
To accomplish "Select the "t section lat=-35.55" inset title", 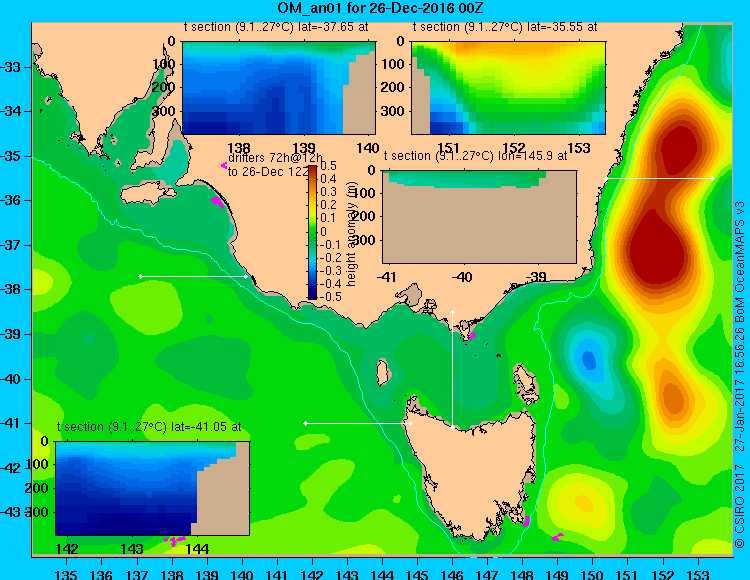I will [505, 27].
